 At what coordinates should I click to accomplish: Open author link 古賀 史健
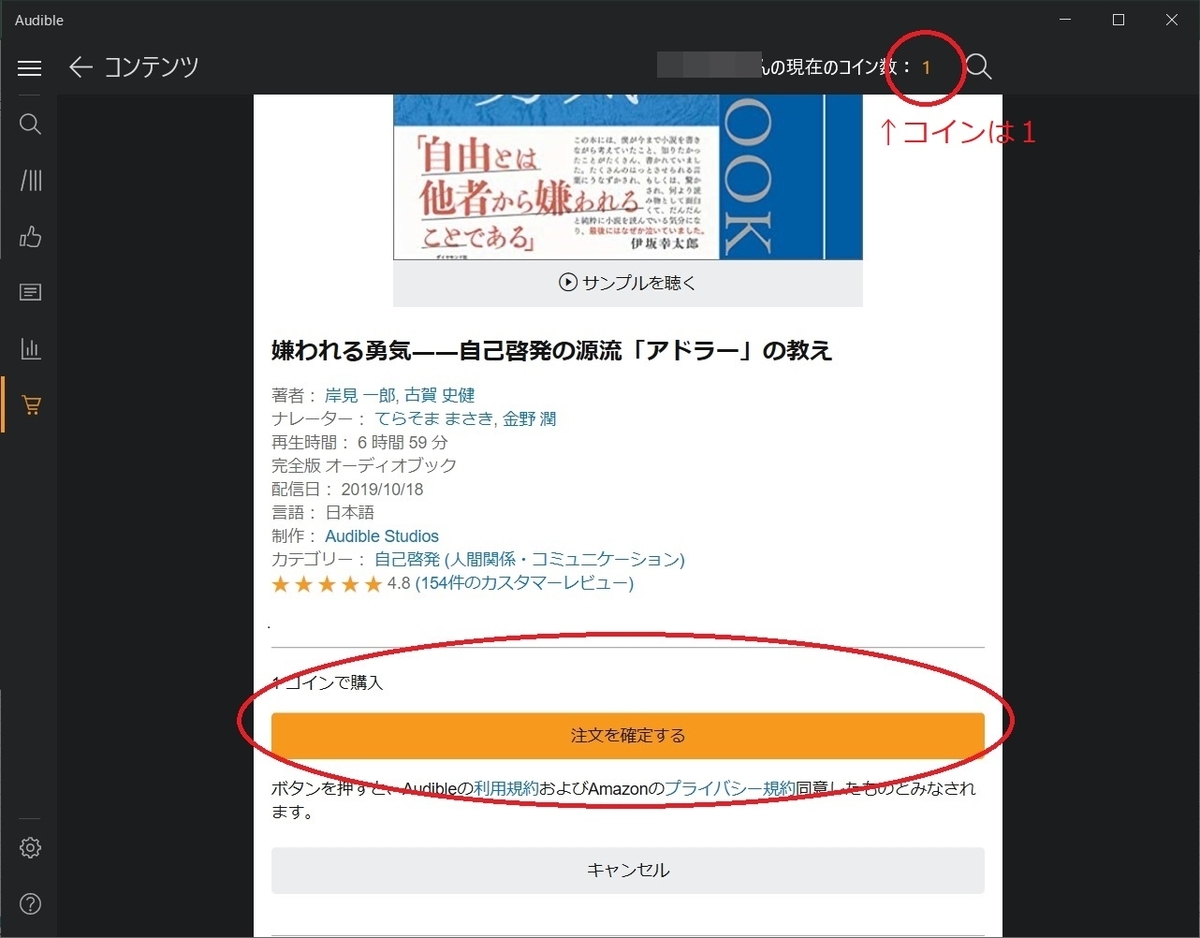(439, 395)
